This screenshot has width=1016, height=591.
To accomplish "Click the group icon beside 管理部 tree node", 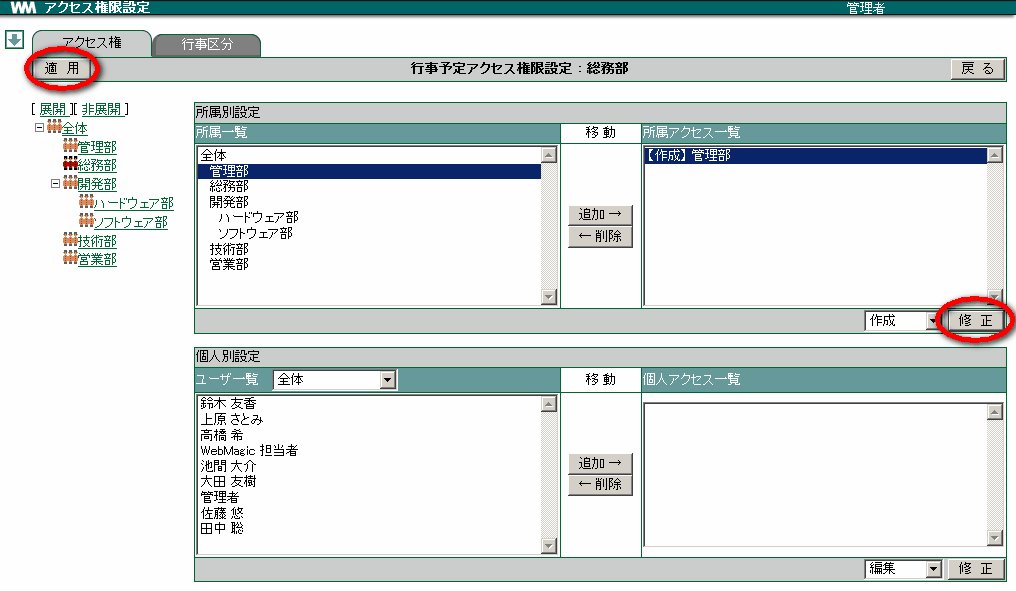I will [70, 145].
